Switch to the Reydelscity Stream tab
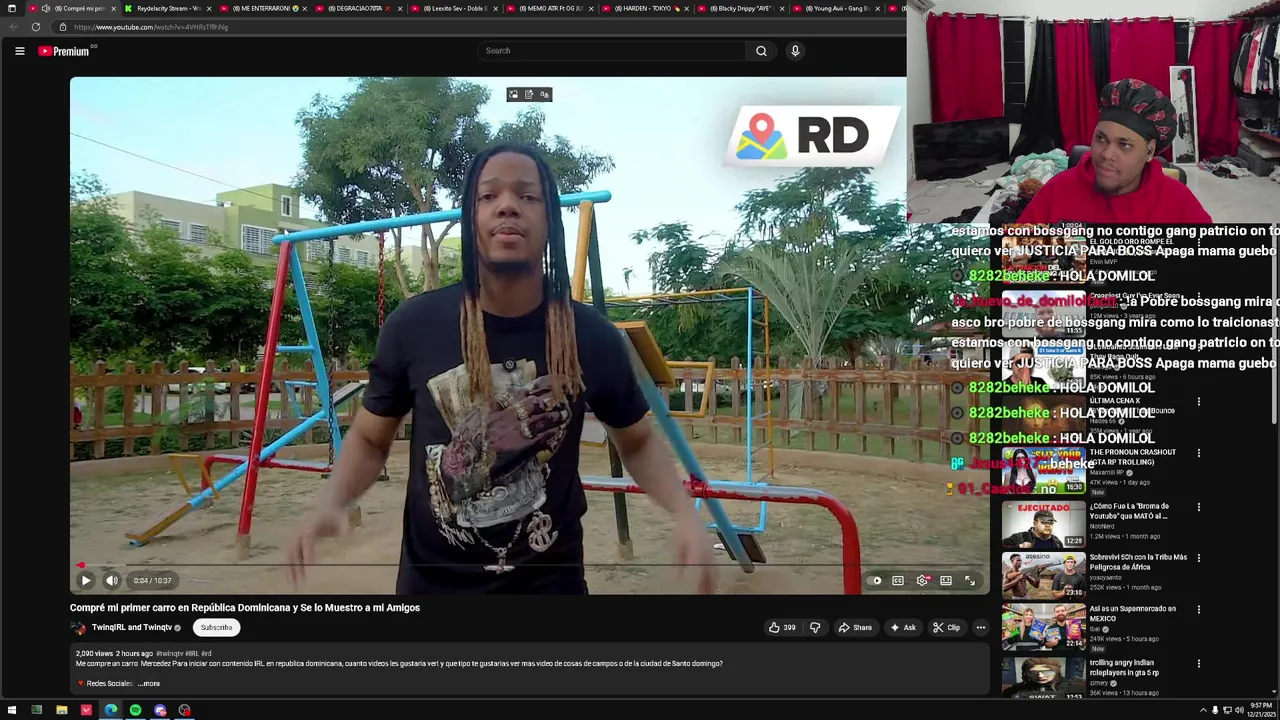 point(168,8)
